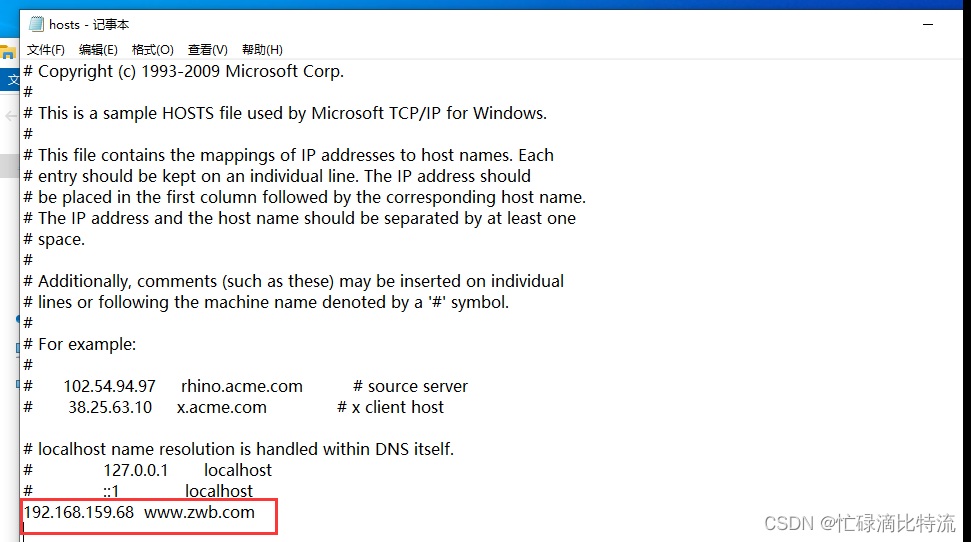Open the 格式(O) menu
The width and height of the screenshot is (971, 542).
[152, 49]
